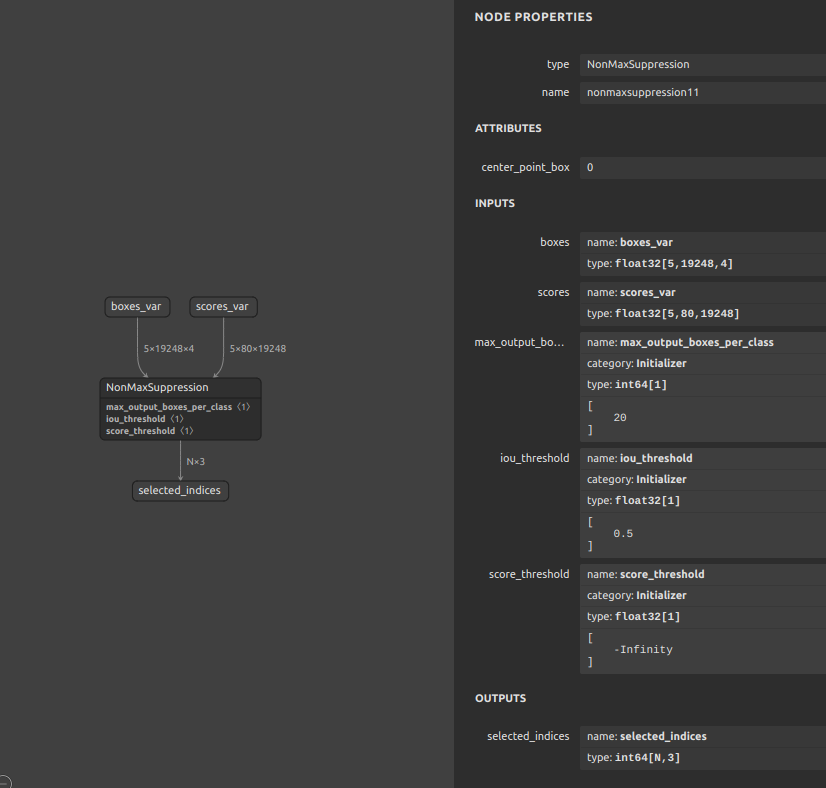Viewport: 826px width, 788px height.
Task: Click the truncated max_output_bo... input label
Action: point(519,342)
